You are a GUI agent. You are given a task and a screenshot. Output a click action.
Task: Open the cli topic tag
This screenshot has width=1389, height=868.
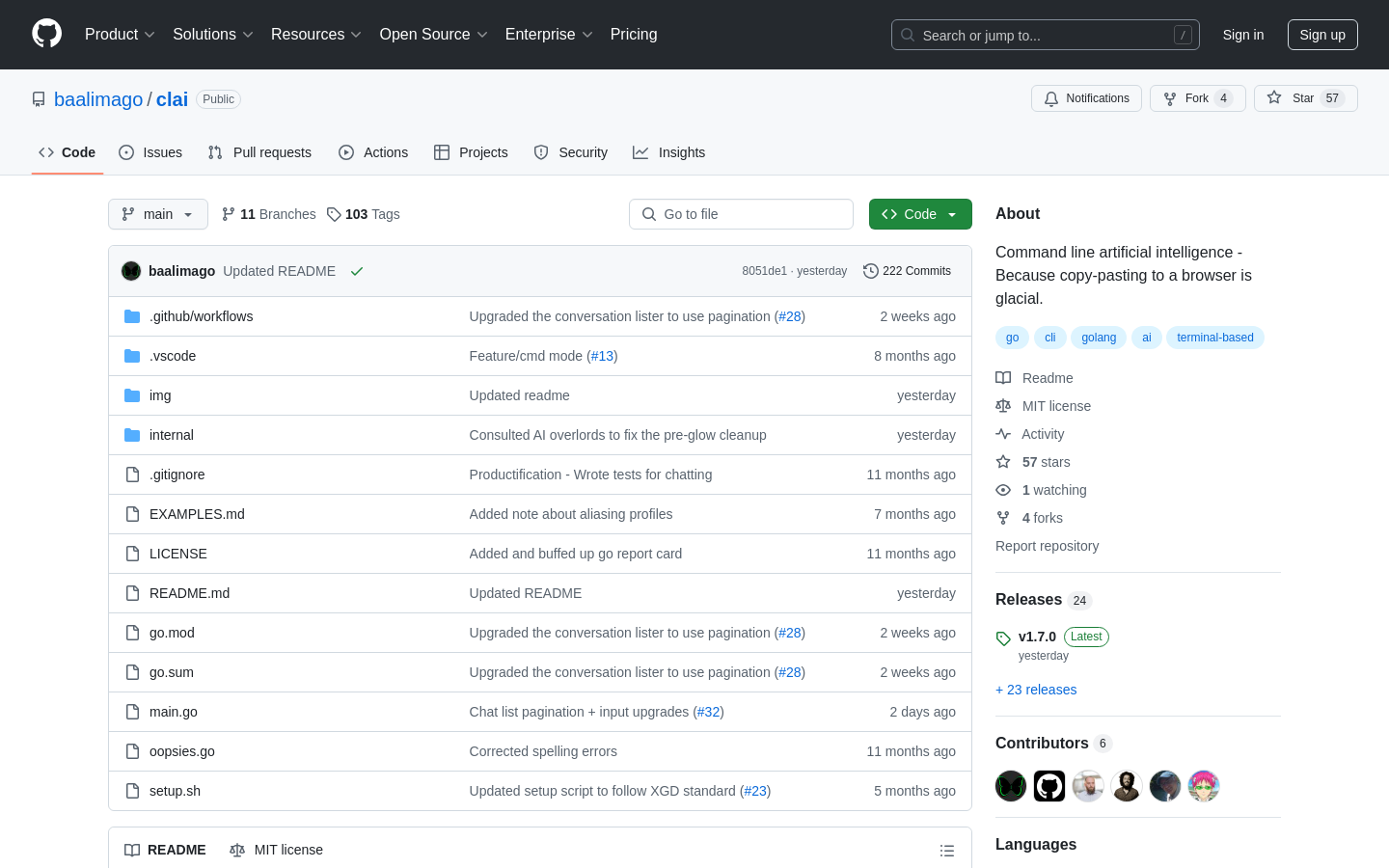point(1049,338)
